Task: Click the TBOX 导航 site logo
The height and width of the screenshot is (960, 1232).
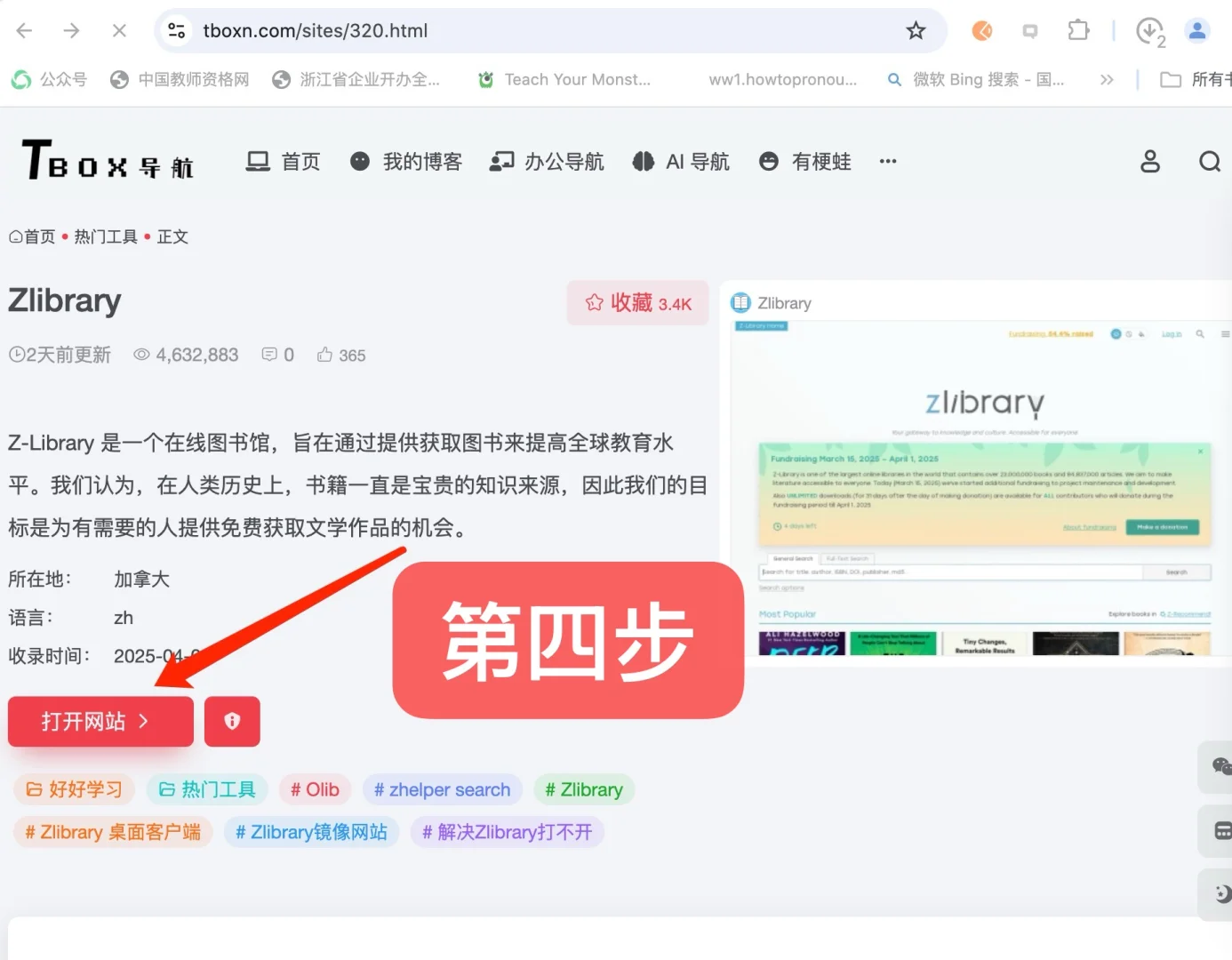Action: (x=108, y=161)
